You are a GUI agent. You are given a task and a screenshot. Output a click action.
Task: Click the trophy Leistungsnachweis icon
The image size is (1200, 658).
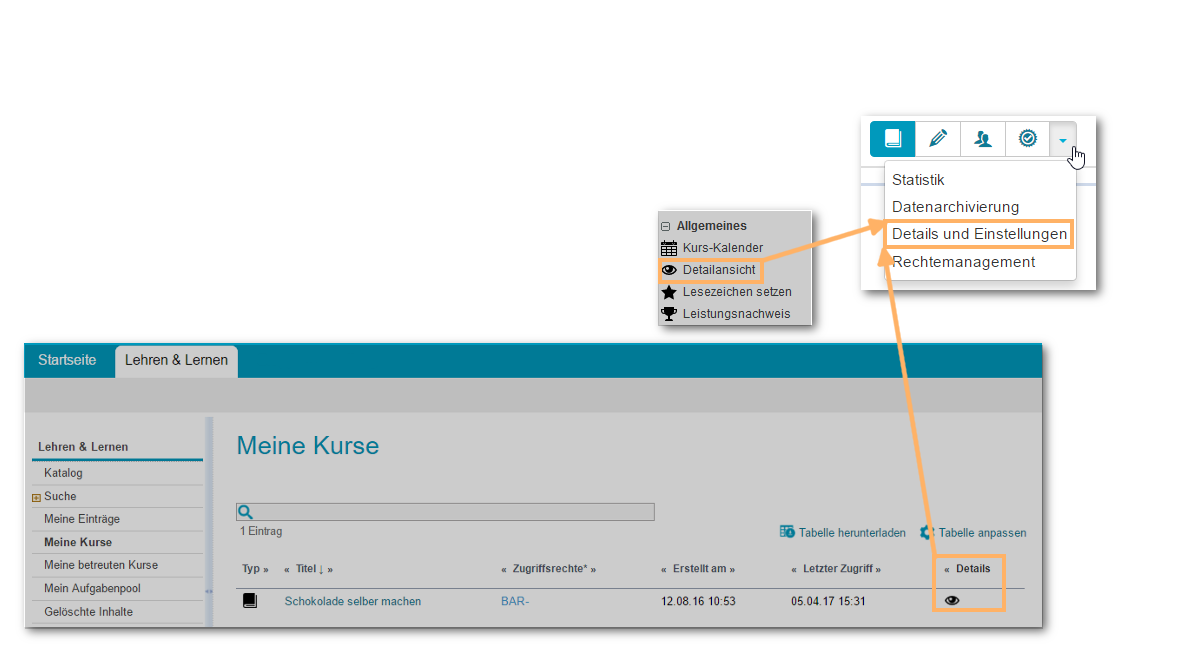(669, 314)
